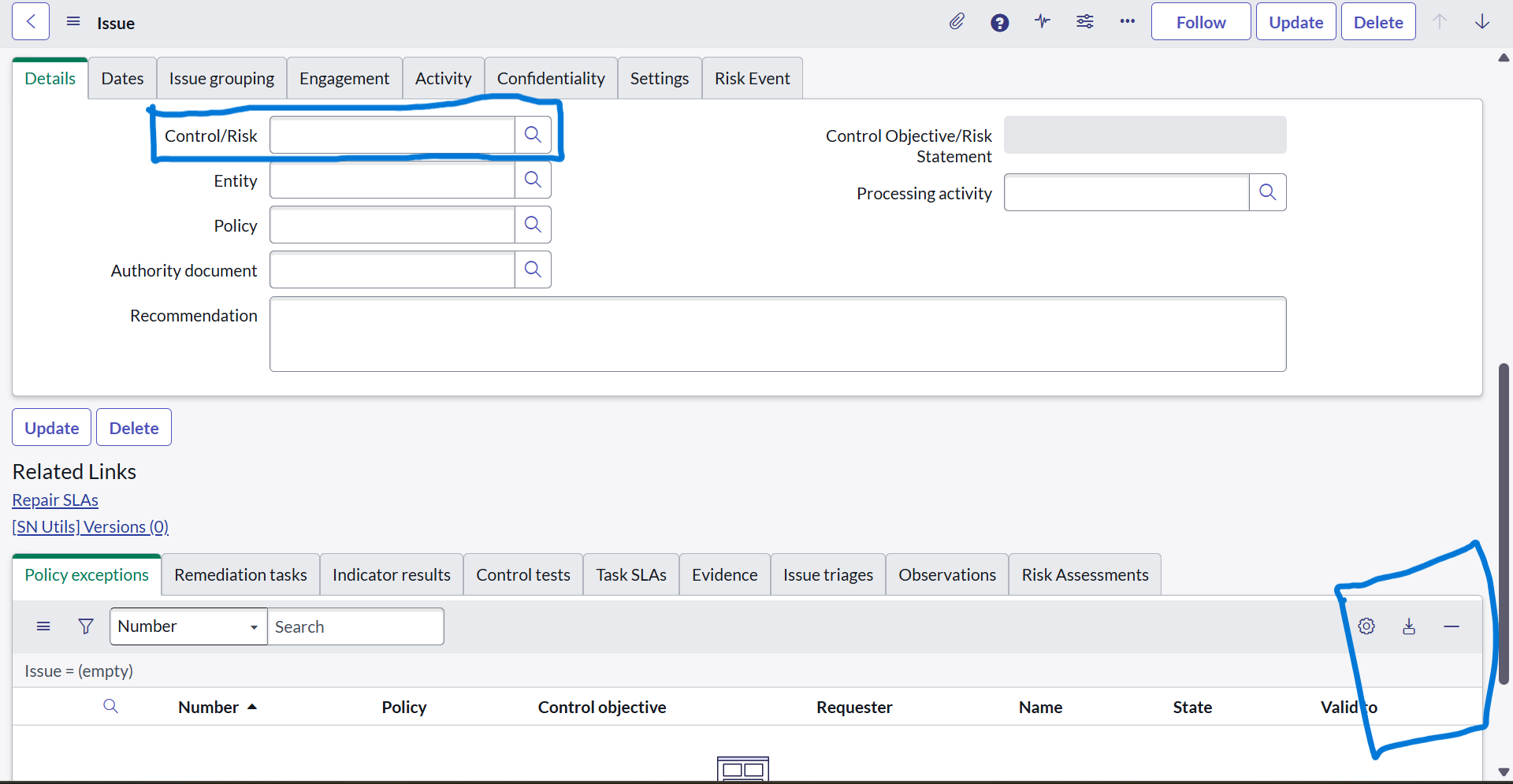Open form personalization sliders icon
Image resolution: width=1513 pixels, height=784 pixels.
pos(1085,22)
